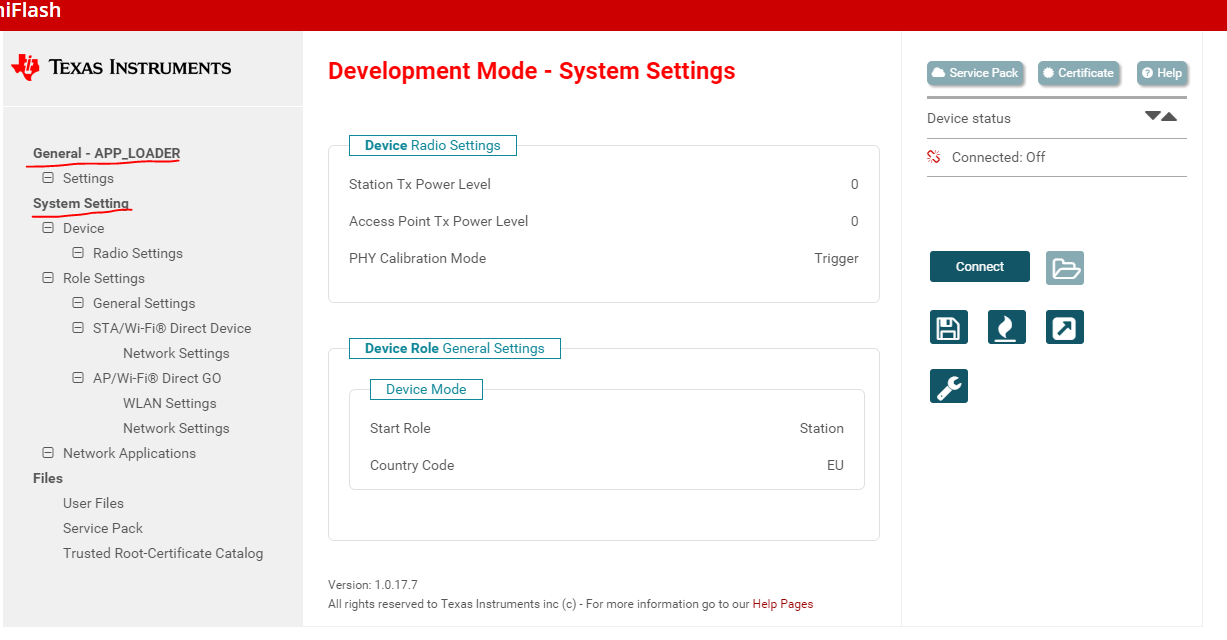Click the Device Mode subsection label
Image resolution: width=1227 pixels, height=640 pixels.
pos(426,389)
